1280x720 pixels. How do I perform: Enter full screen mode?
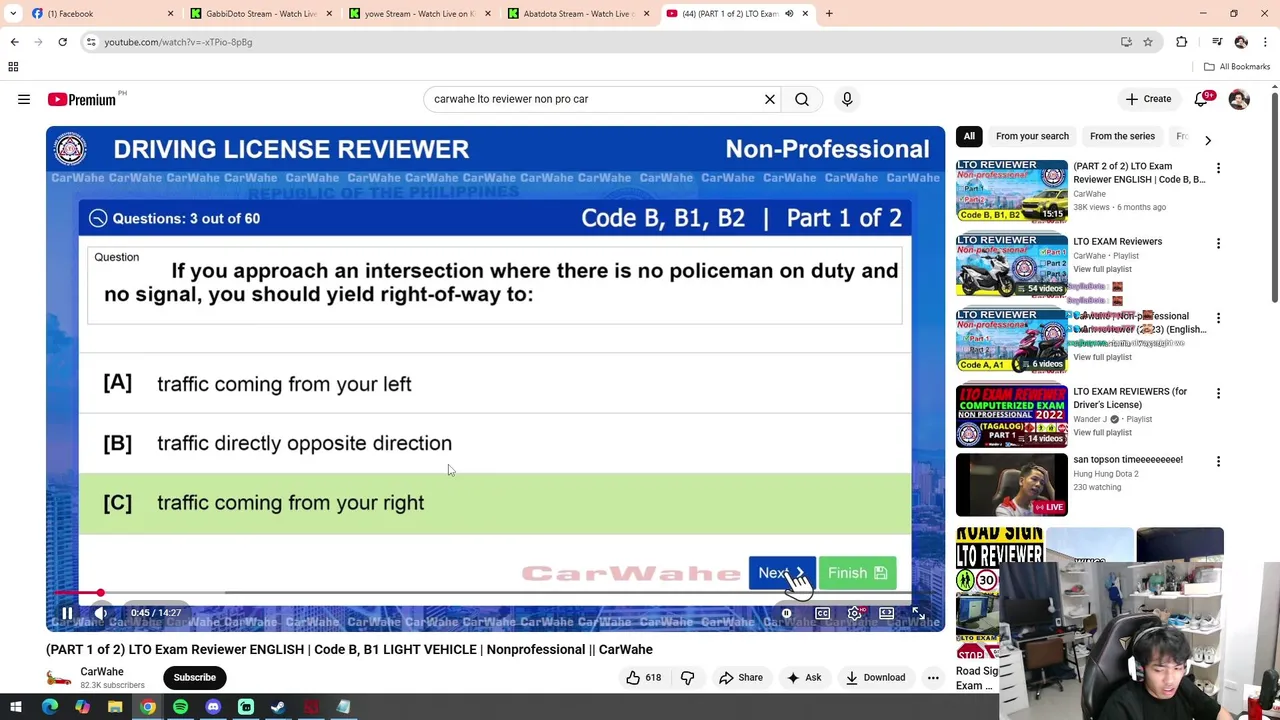[918, 613]
